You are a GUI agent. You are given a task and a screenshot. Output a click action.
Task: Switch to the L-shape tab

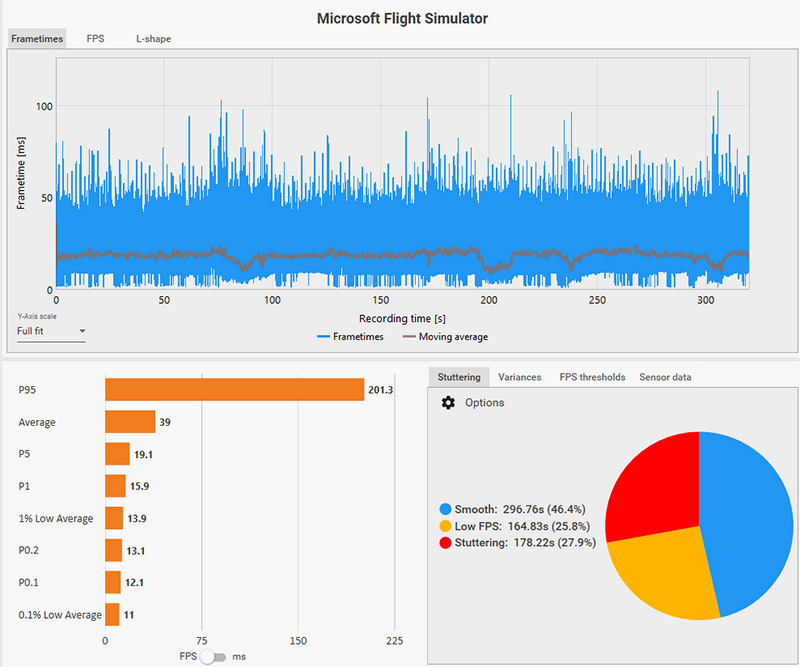(153, 39)
